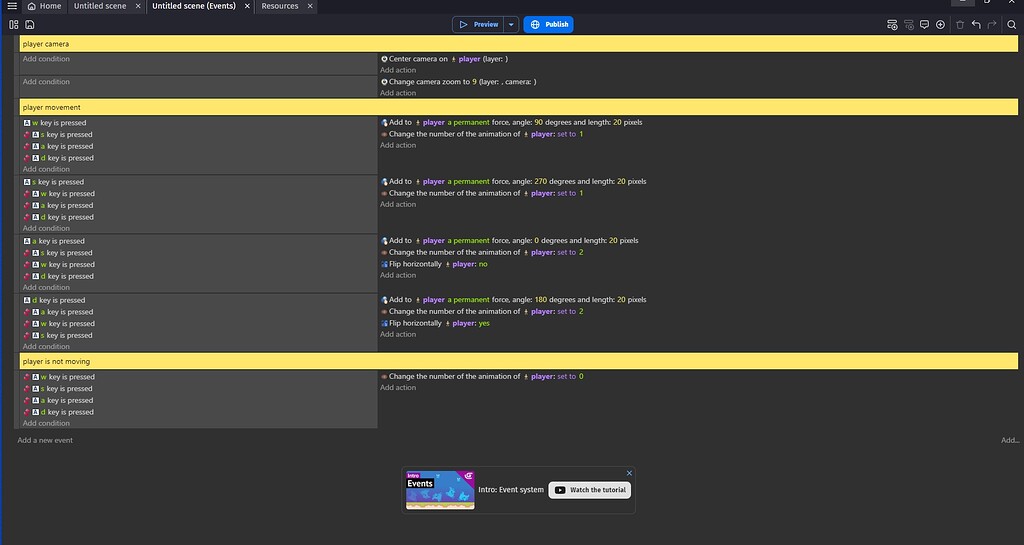Click the flip icon beside Flip horizontally player: yes
The width and height of the screenshot is (1024, 545).
(x=384, y=324)
